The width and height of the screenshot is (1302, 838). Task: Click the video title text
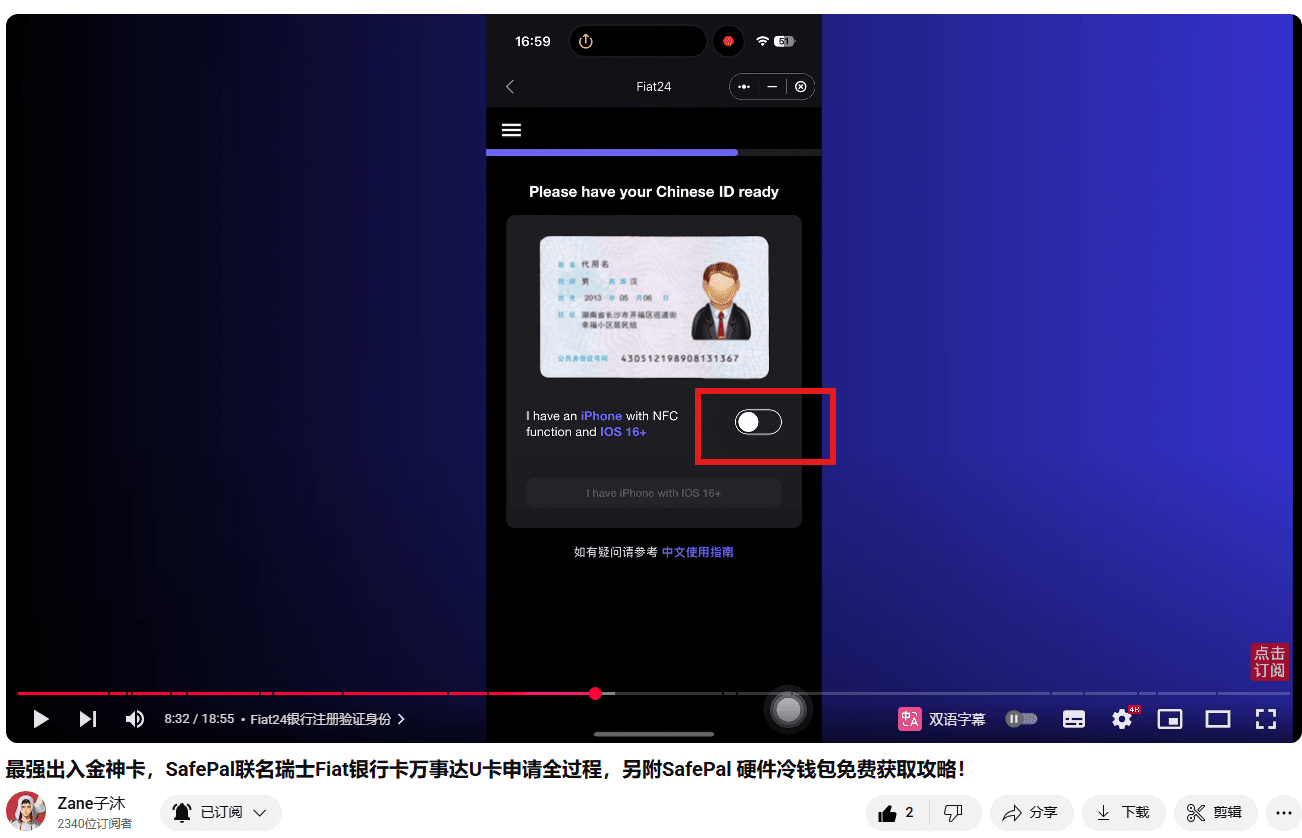point(486,769)
